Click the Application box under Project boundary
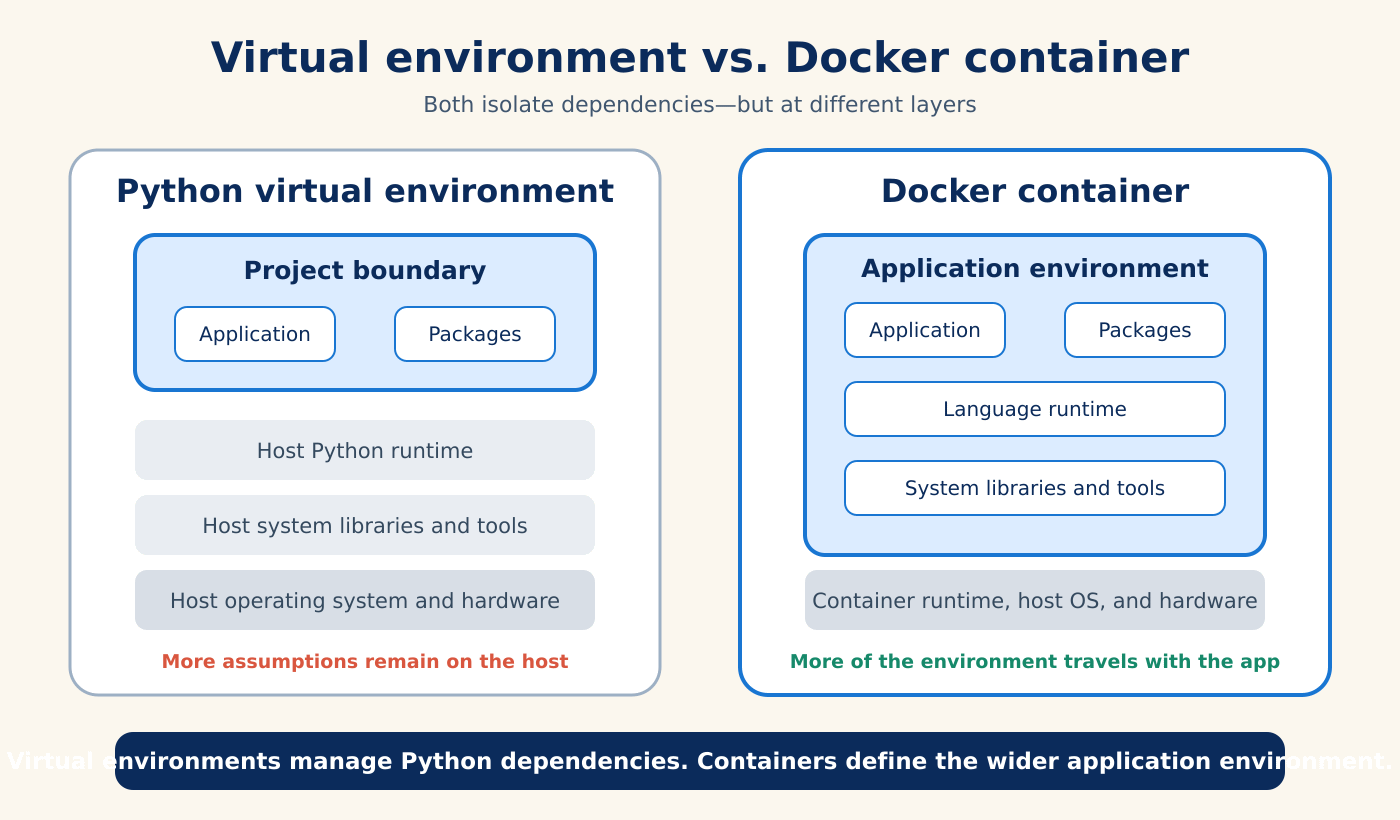This screenshot has width=1400, height=820. (x=255, y=334)
